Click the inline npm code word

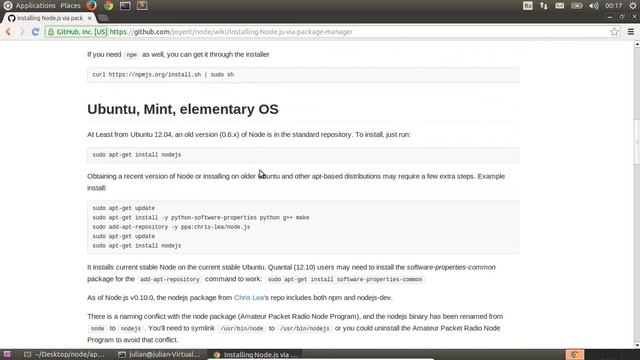pyautogui.click(x=131, y=55)
